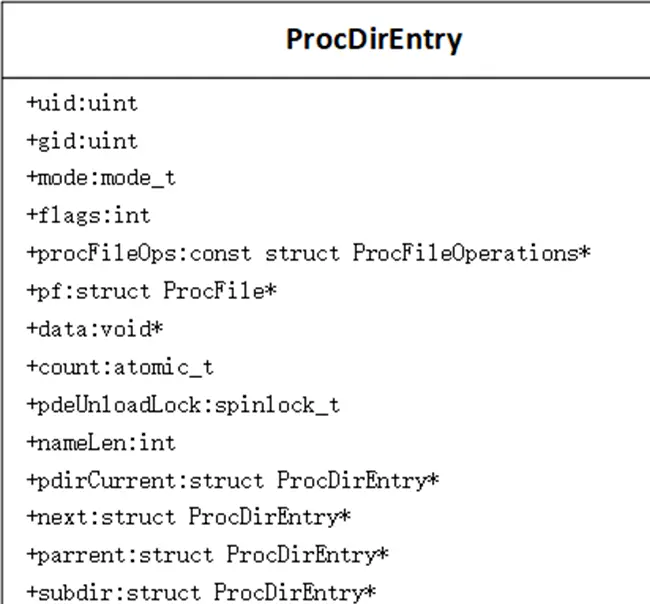Select the subdir:struct ProcDirEntry* attribute
Viewport: 650px width, 604px height.
coord(201,593)
